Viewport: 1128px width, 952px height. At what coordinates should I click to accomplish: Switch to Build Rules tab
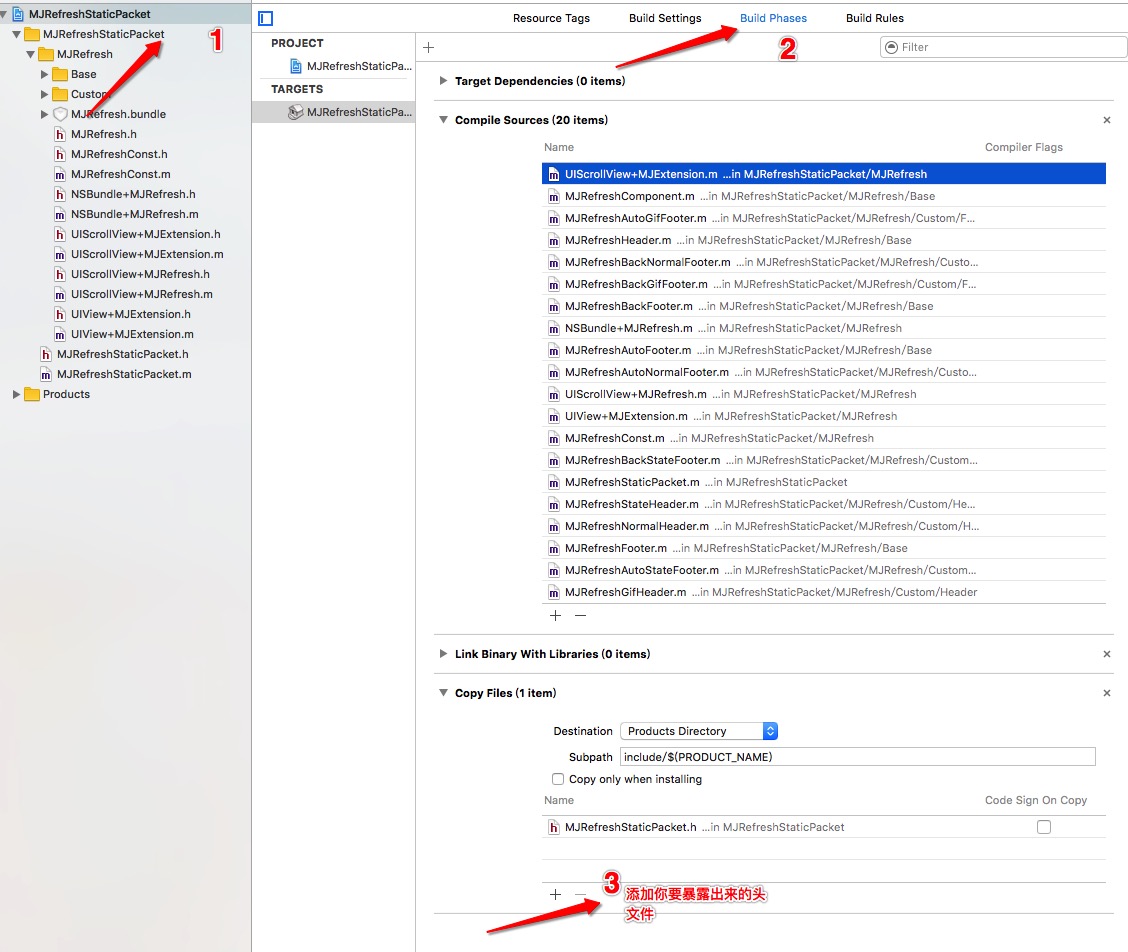875,19
